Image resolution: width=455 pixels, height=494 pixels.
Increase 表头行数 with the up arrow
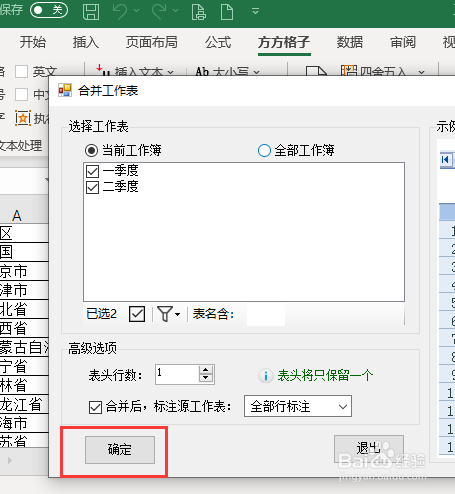pyautogui.click(x=206, y=370)
